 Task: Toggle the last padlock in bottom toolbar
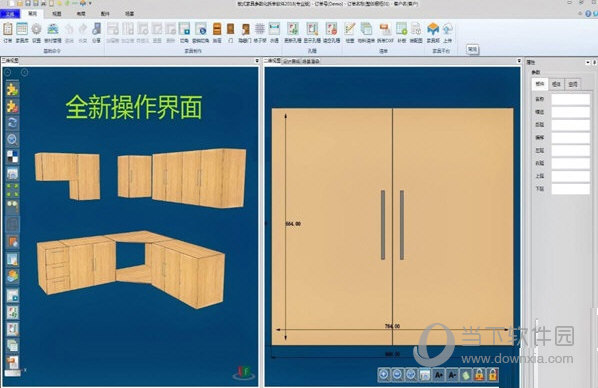[x=493, y=375]
